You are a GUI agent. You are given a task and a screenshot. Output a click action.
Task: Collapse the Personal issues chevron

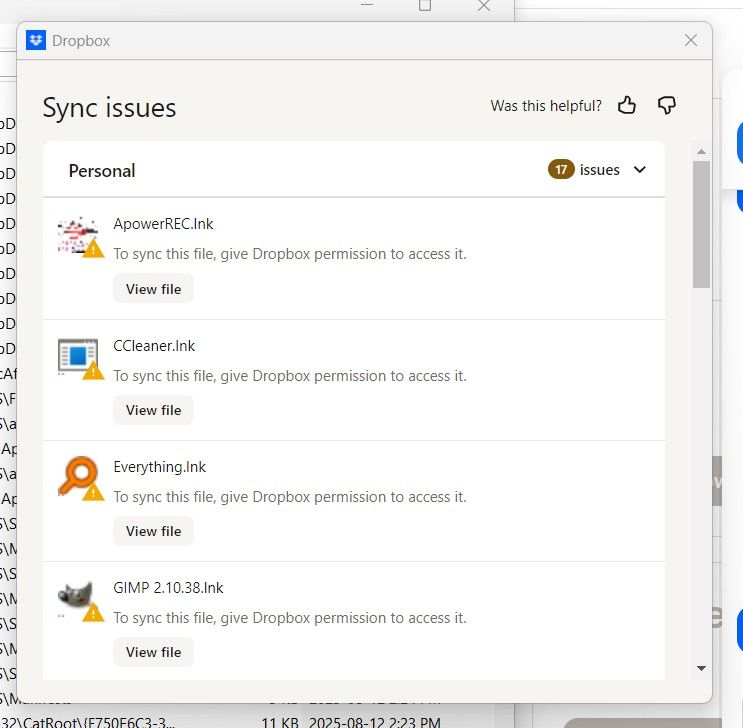tap(639, 170)
